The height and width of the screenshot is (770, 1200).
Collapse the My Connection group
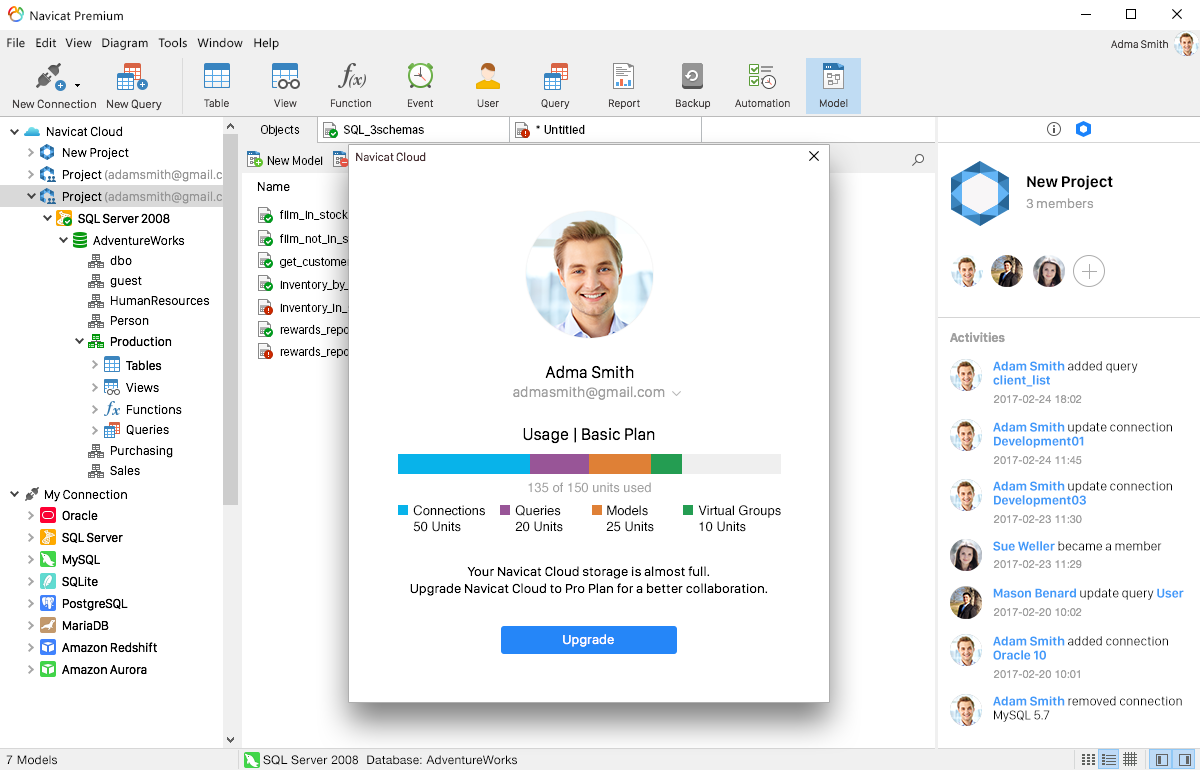click(14, 495)
